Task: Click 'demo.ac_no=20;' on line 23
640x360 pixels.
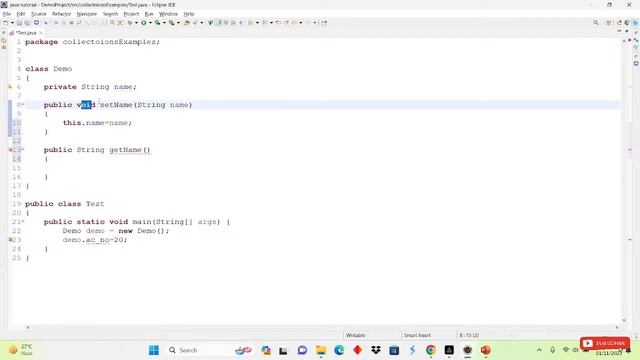Action: [x=95, y=240]
